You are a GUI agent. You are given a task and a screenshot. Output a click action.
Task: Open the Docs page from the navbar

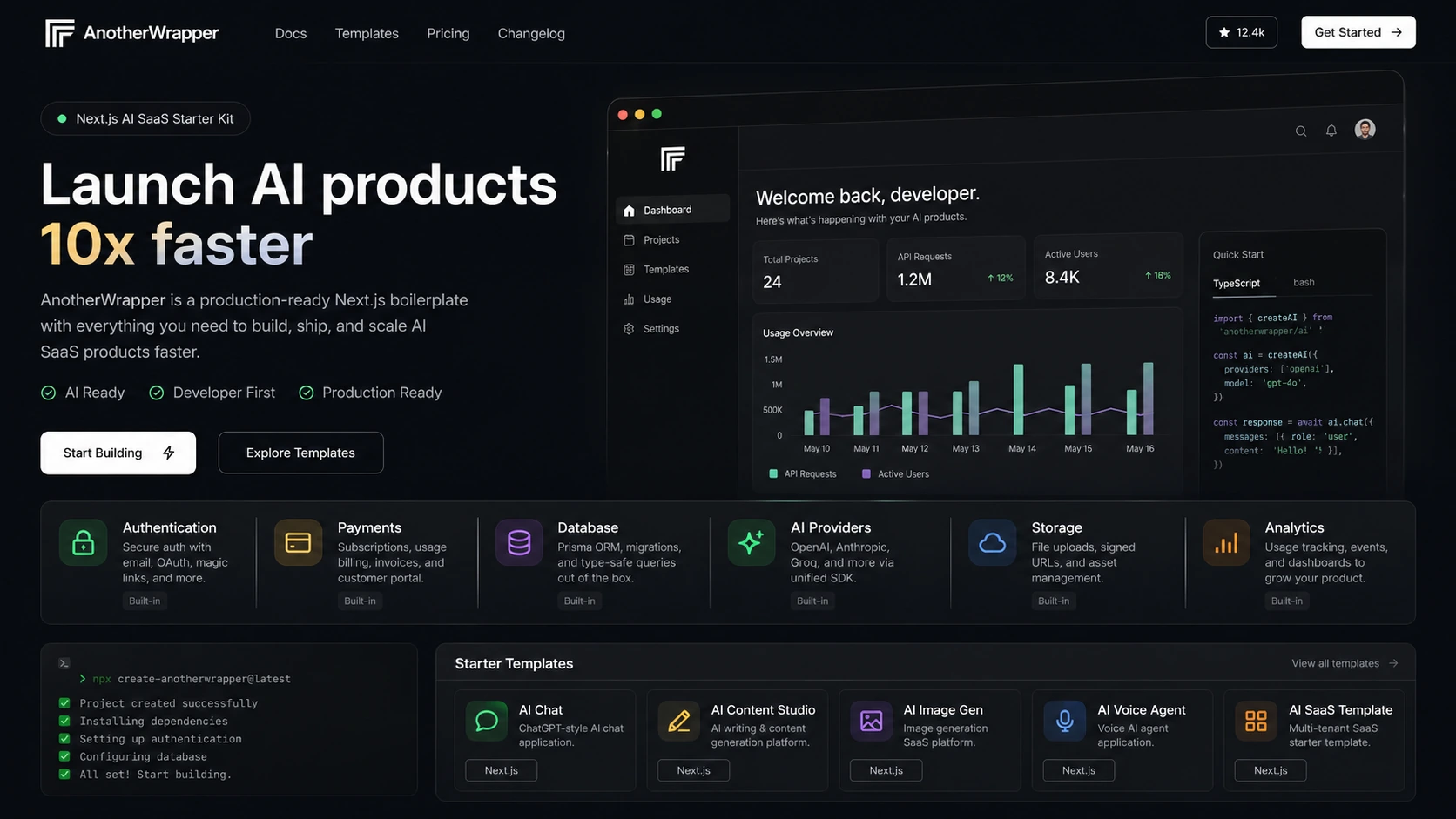point(291,33)
